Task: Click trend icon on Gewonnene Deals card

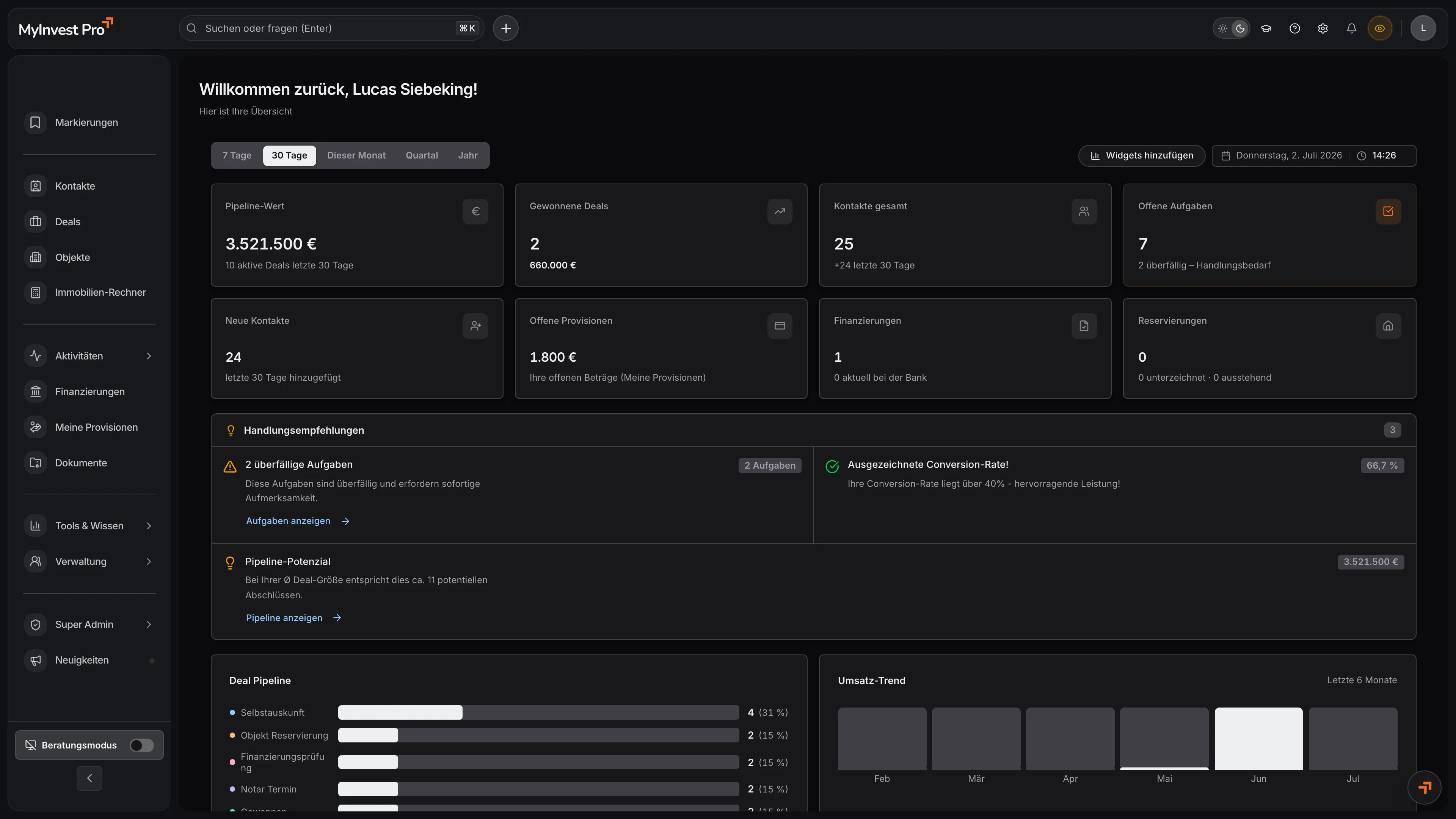Action: (x=780, y=212)
